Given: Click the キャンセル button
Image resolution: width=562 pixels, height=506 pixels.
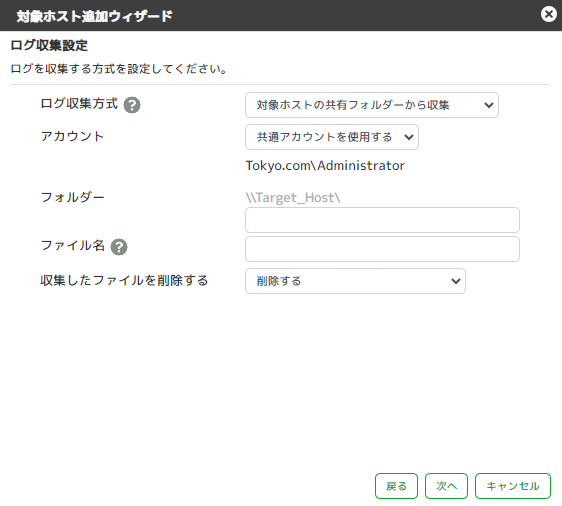Looking at the screenshot, I should click(x=513, y=486).
